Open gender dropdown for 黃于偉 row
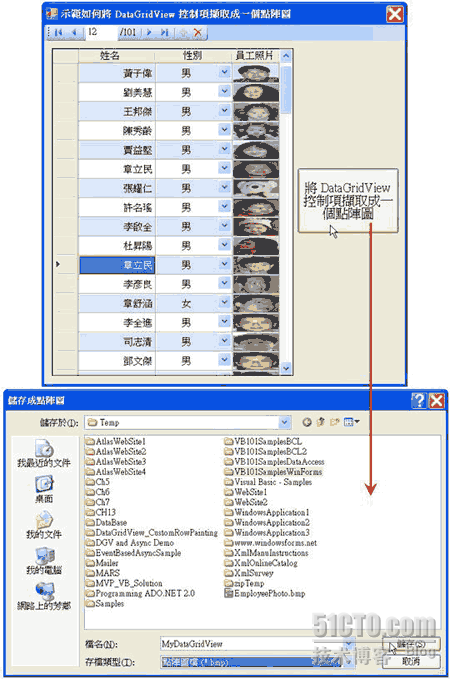This screenshot has height=679, width=450. (224, 72)
